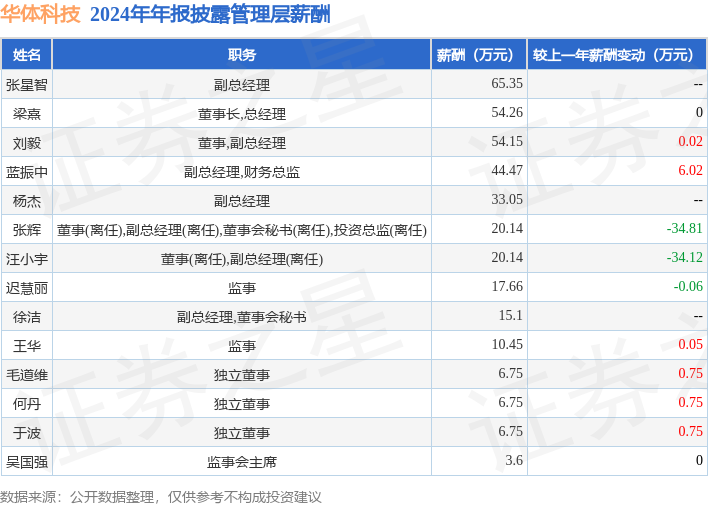
Task: Select salary value 3.6
Action: pyautogui.click(x=514, y=460)
